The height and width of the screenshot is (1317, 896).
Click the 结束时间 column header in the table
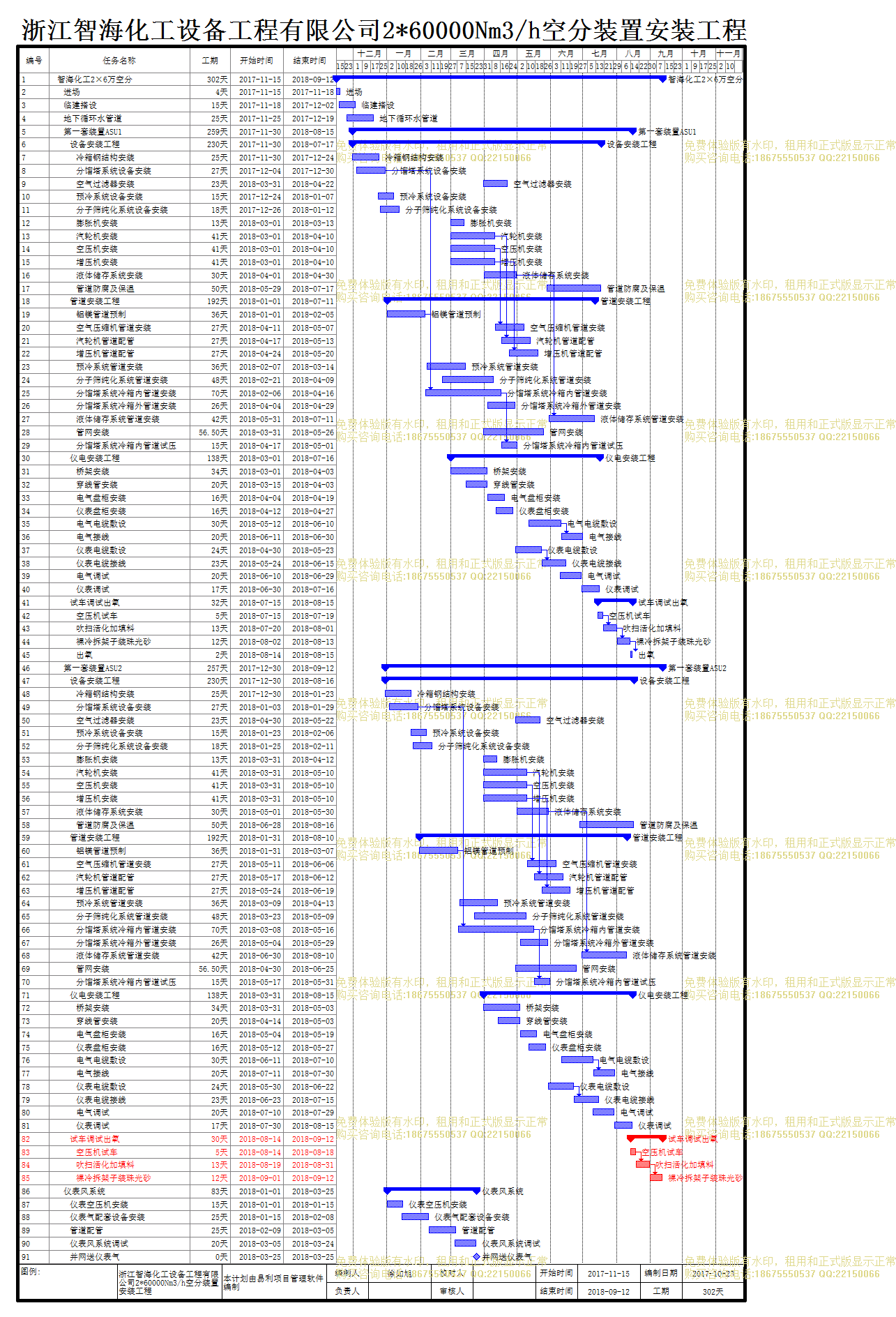click(310, 61)
